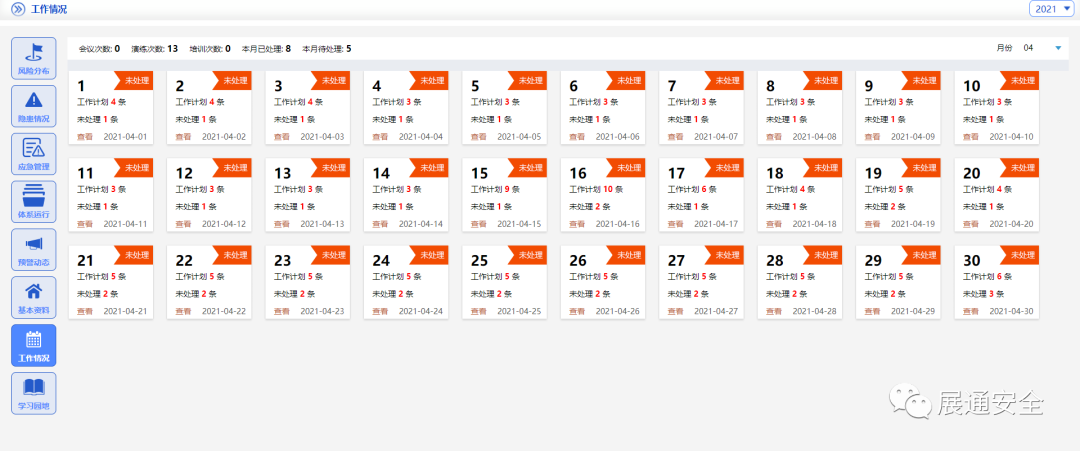Open the 体系运行 archive box icon
The width and height of the screenshot is (1080, 451).
pos(34,201)
